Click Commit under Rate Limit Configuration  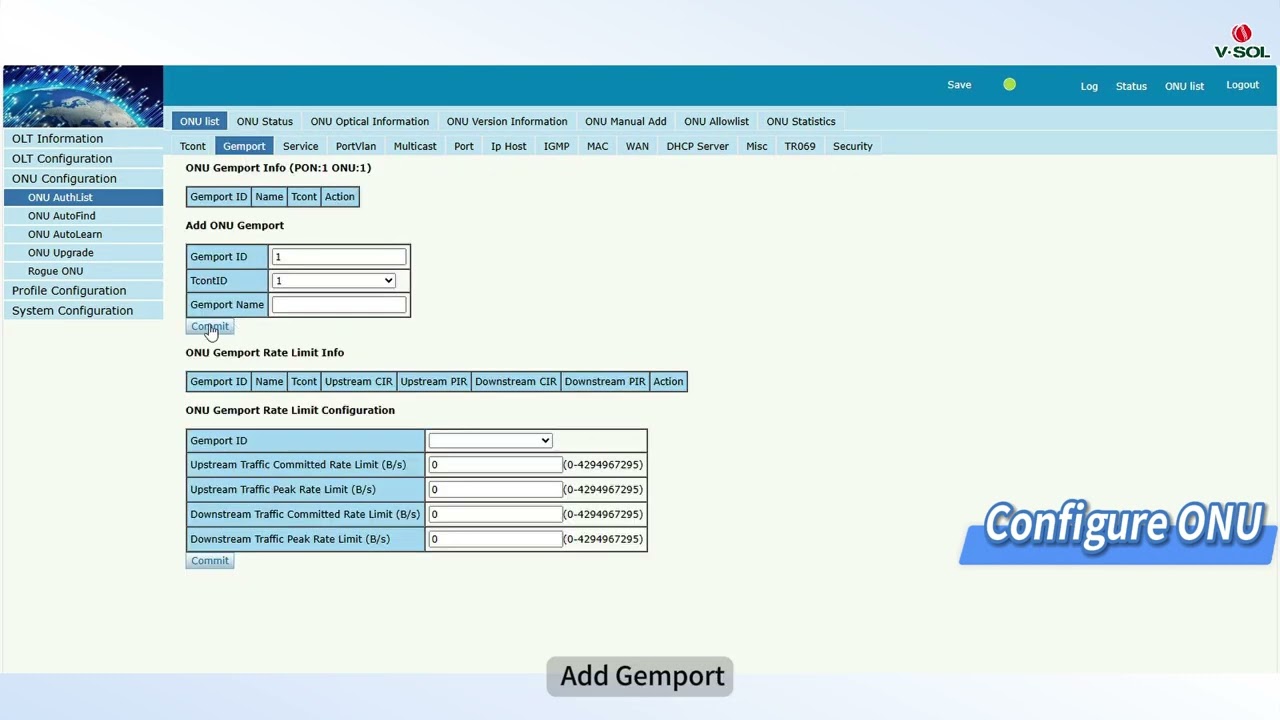click(210, 561)
